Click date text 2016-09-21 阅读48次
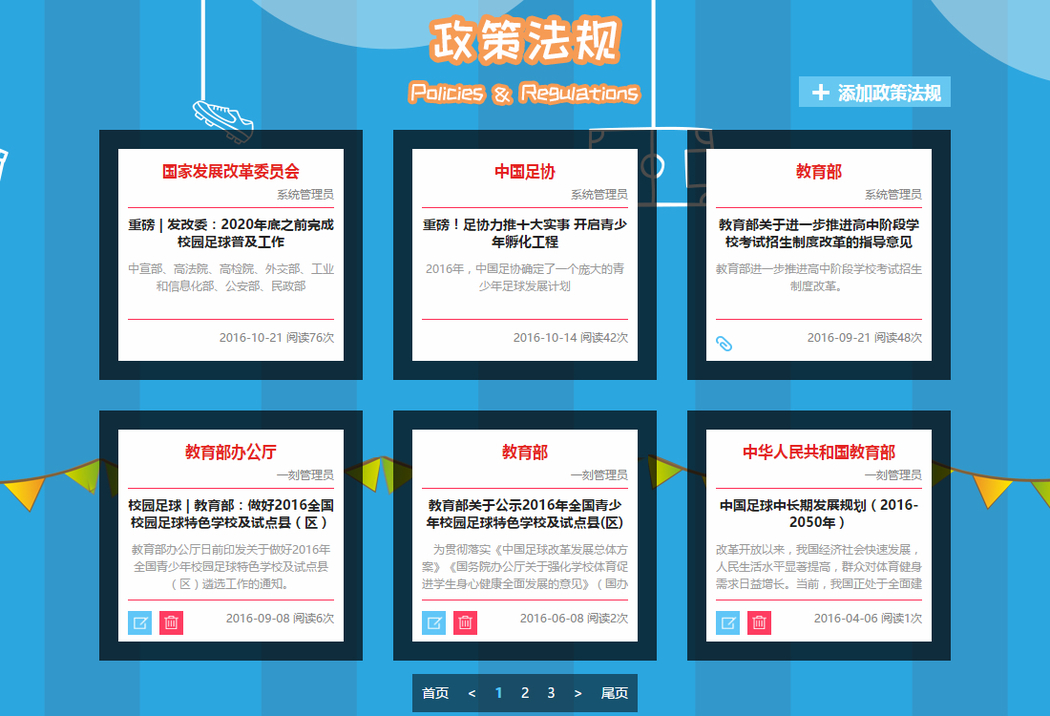The height and width of the screenshot is (716, 1050). [865, 338]
